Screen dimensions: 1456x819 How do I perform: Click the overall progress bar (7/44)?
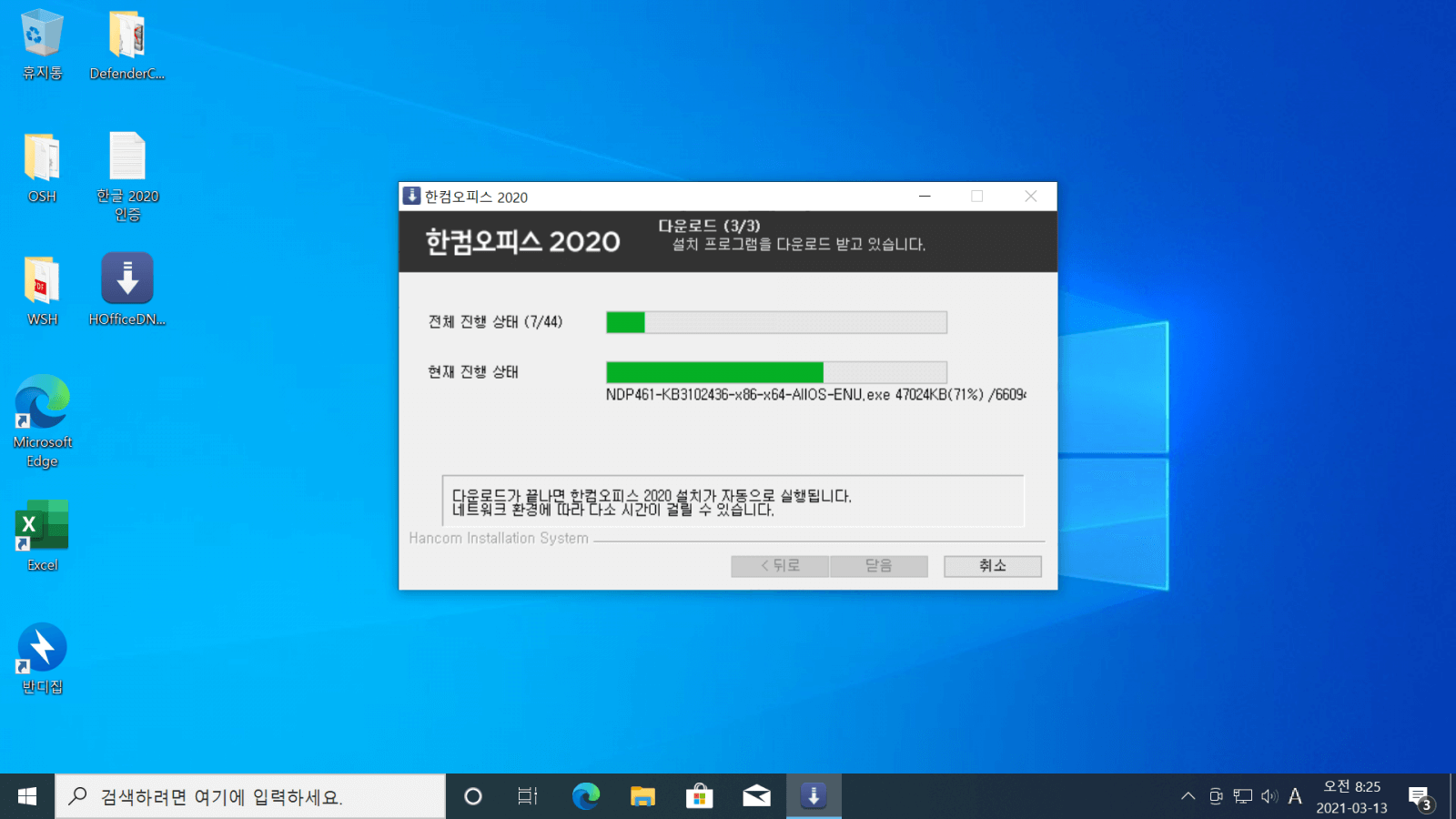776,322
